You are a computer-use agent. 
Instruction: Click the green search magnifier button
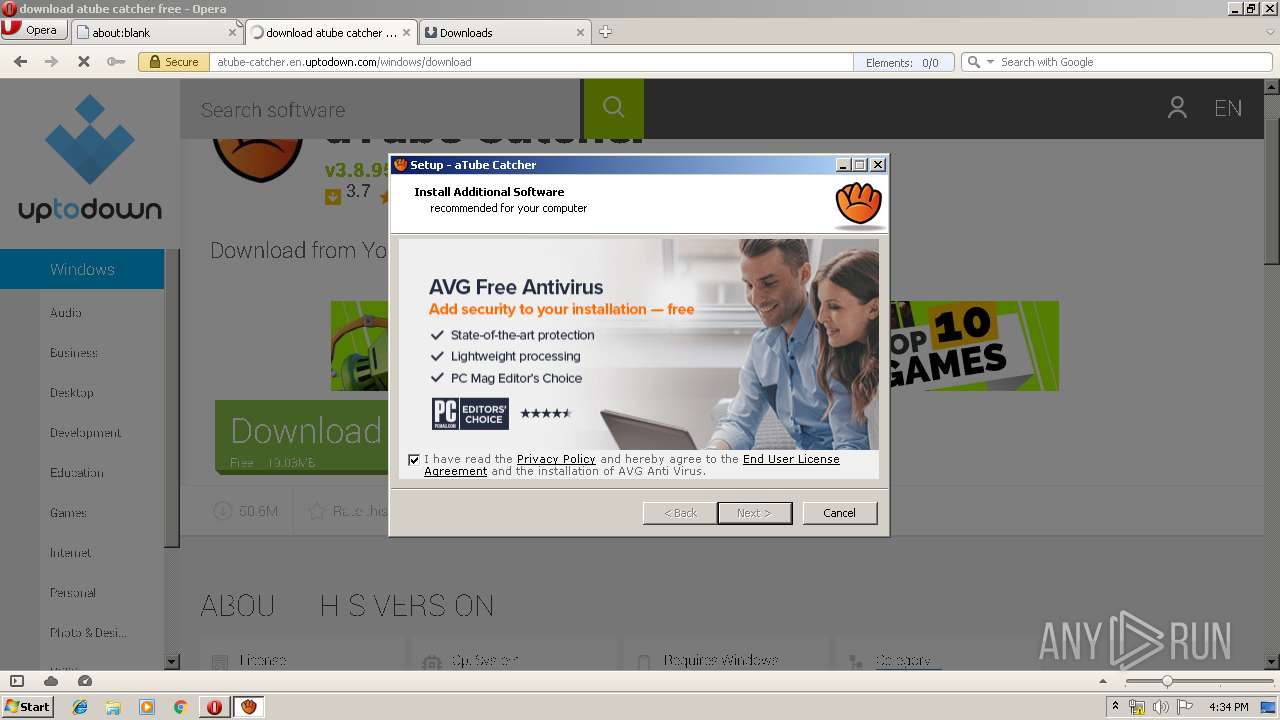click(613, 109)
